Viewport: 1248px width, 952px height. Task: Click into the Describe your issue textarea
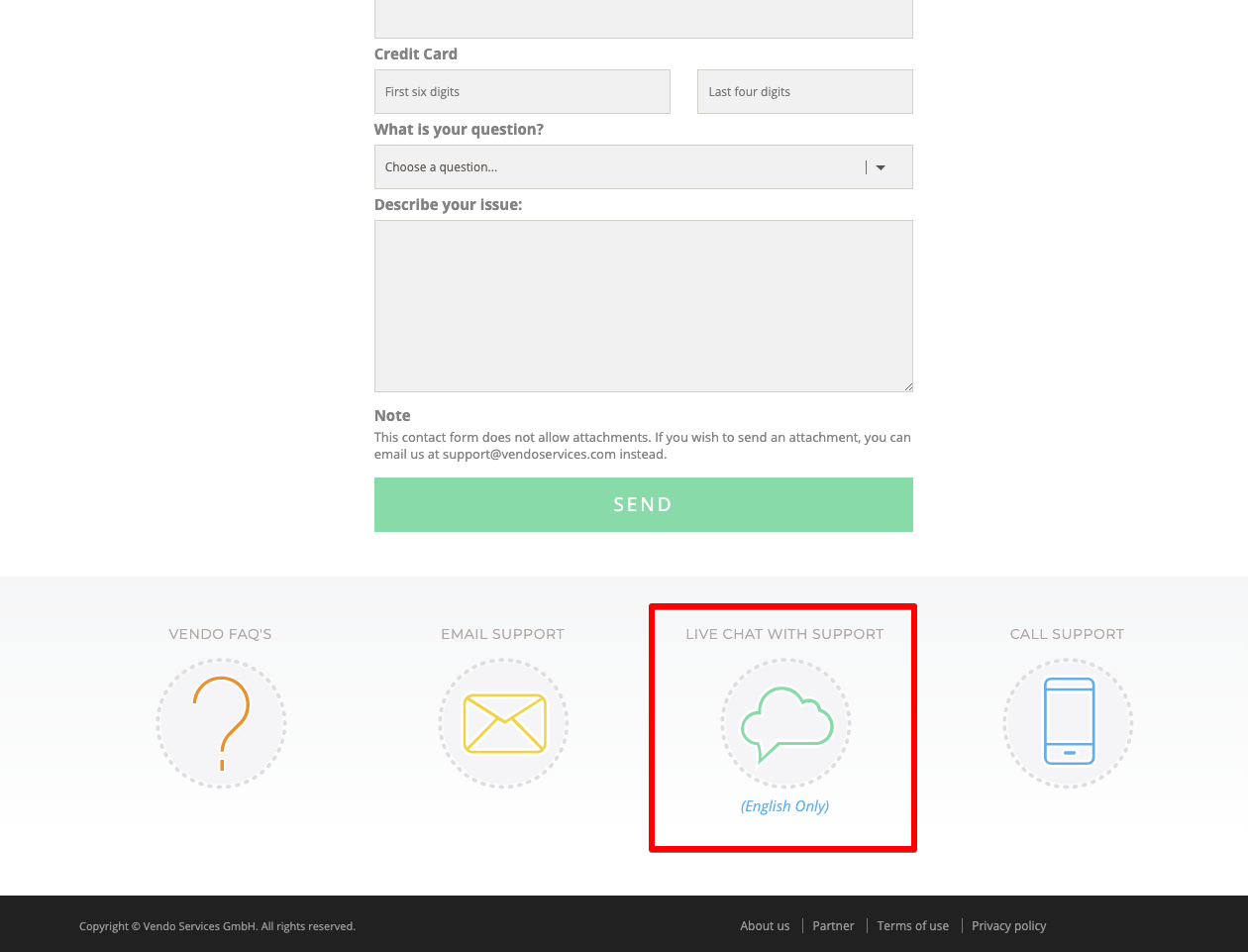pyautogui.click(x=644, y=306)
